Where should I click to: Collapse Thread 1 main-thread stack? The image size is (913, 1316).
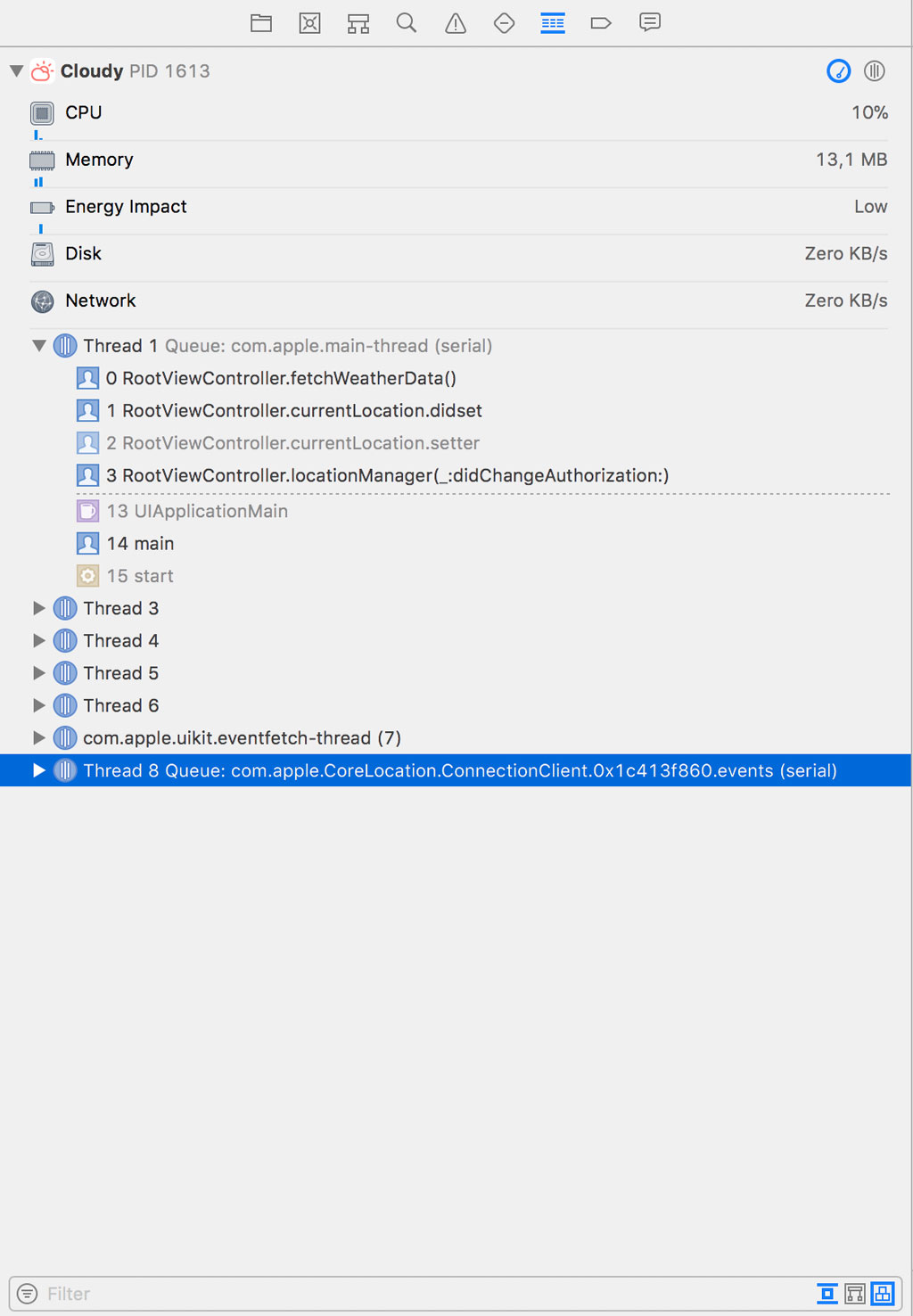[x=38, y=346]
